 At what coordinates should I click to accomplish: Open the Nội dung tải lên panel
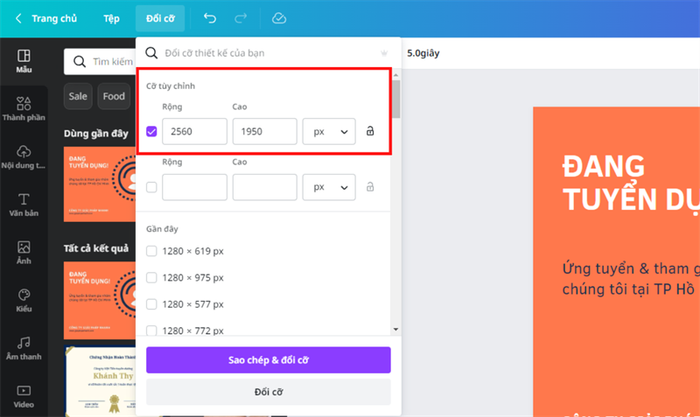click(x=24, y=157)
